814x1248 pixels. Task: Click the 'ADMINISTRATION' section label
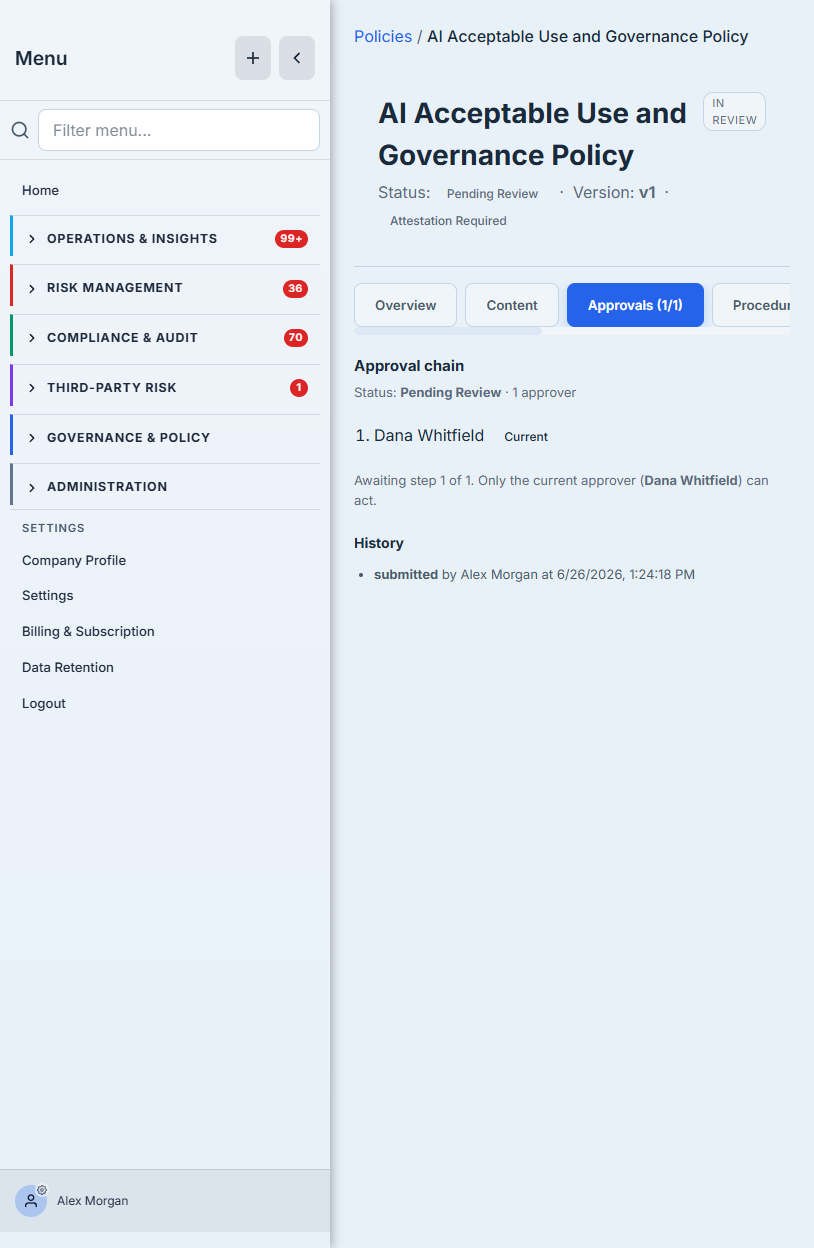[x=107, y=487]
